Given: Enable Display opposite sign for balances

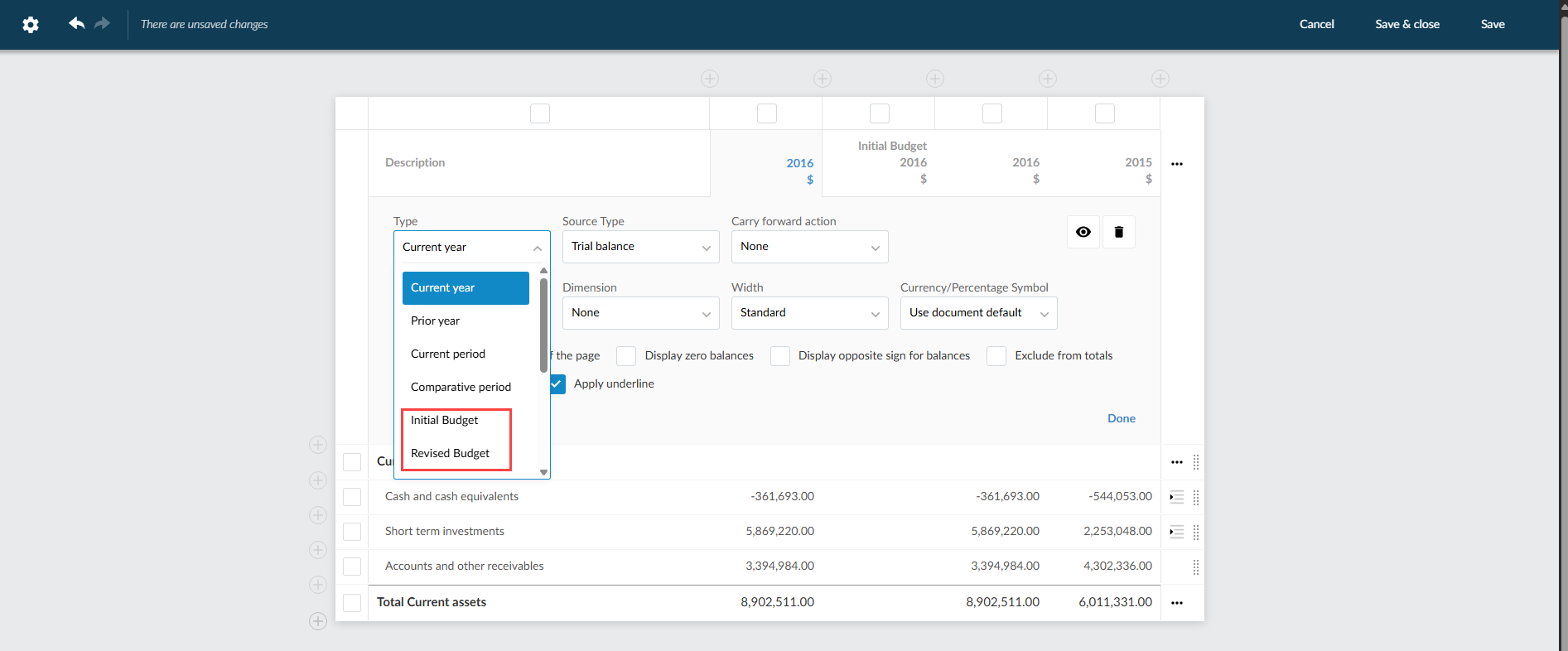Looking at the screenshot, I should pos(780,356).
